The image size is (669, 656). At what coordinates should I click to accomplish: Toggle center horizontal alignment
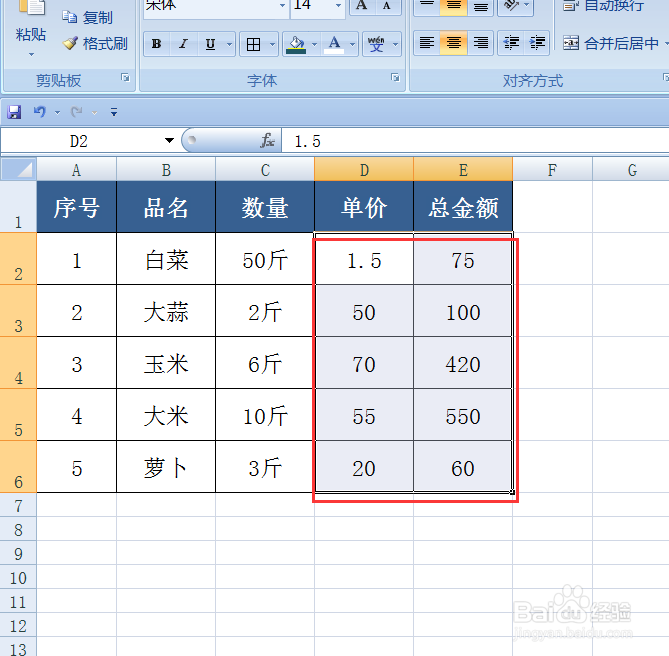point(454,43)
